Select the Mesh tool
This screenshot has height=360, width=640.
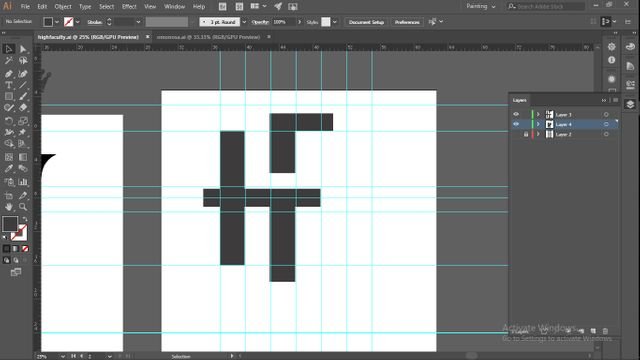click(9, 157)
